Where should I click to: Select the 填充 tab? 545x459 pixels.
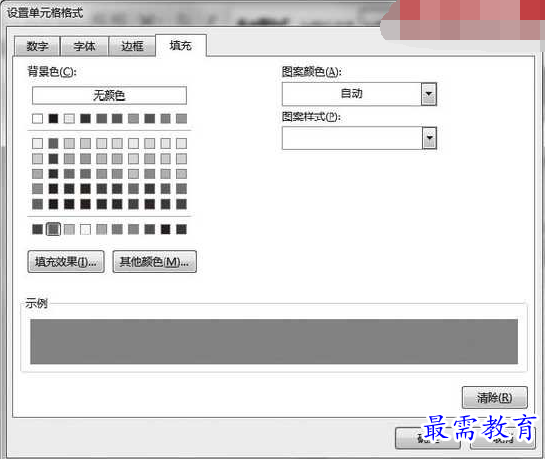tap(181, 46)
